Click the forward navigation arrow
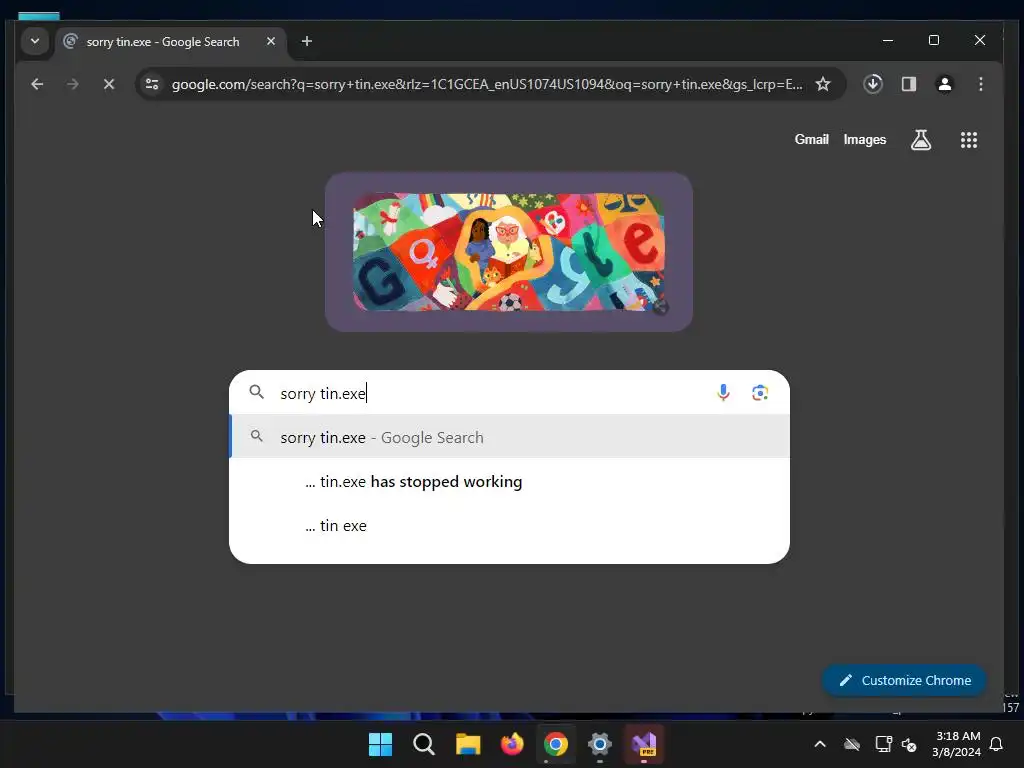Viewport: 1024px width, 768px height. [73, 84]
